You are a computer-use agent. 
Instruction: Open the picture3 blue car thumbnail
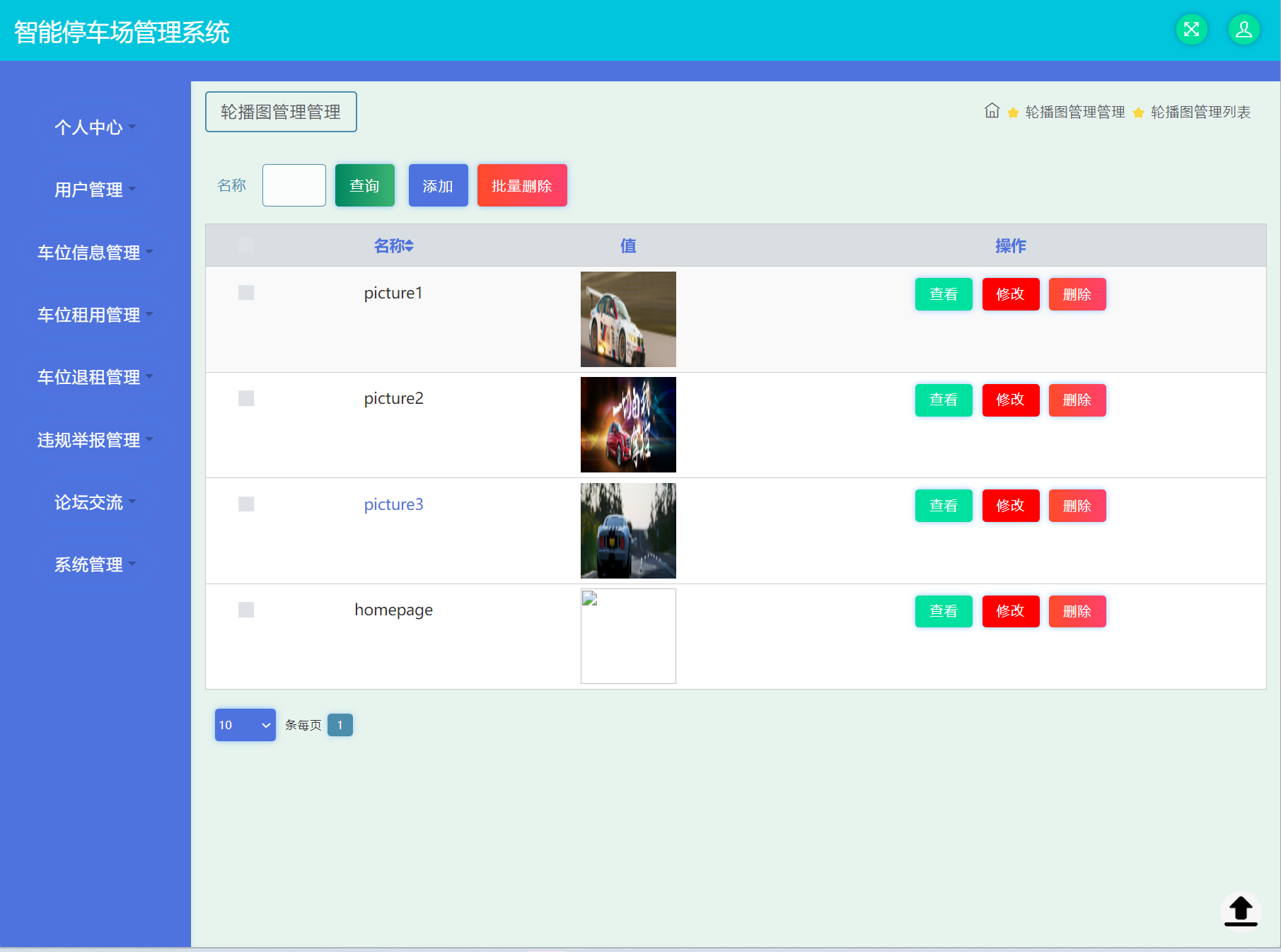tap(628, 530)
